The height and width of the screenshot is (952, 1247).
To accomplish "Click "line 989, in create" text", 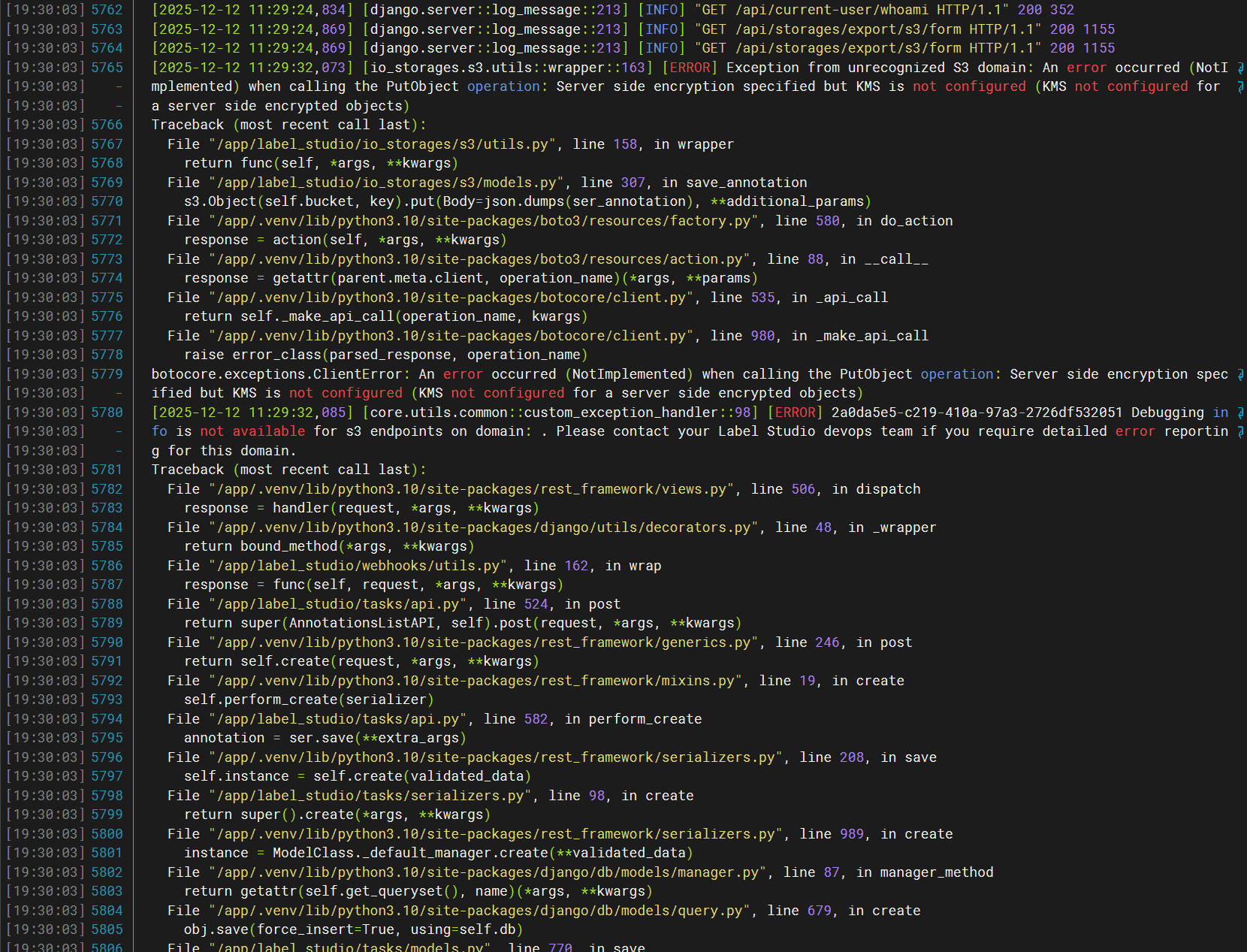I will (876, 834).
